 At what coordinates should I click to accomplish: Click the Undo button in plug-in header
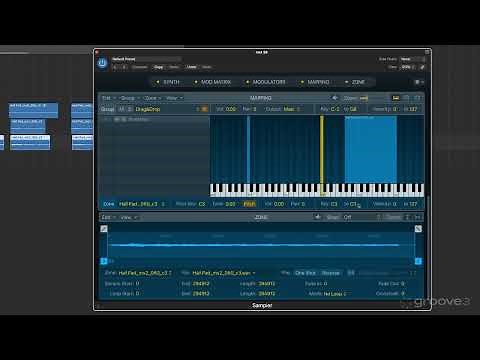tap(192, 67)
